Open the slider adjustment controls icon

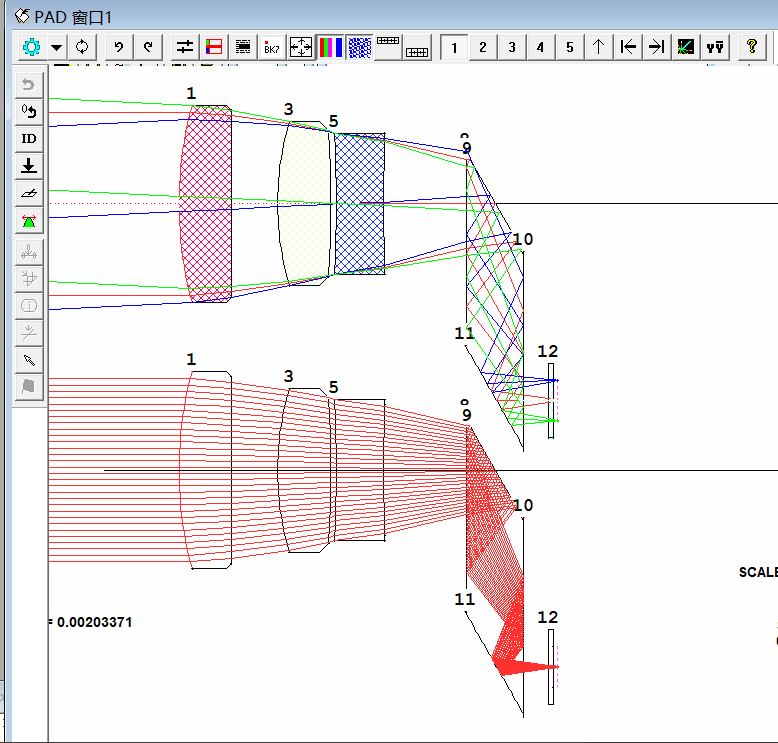[185, 47]
